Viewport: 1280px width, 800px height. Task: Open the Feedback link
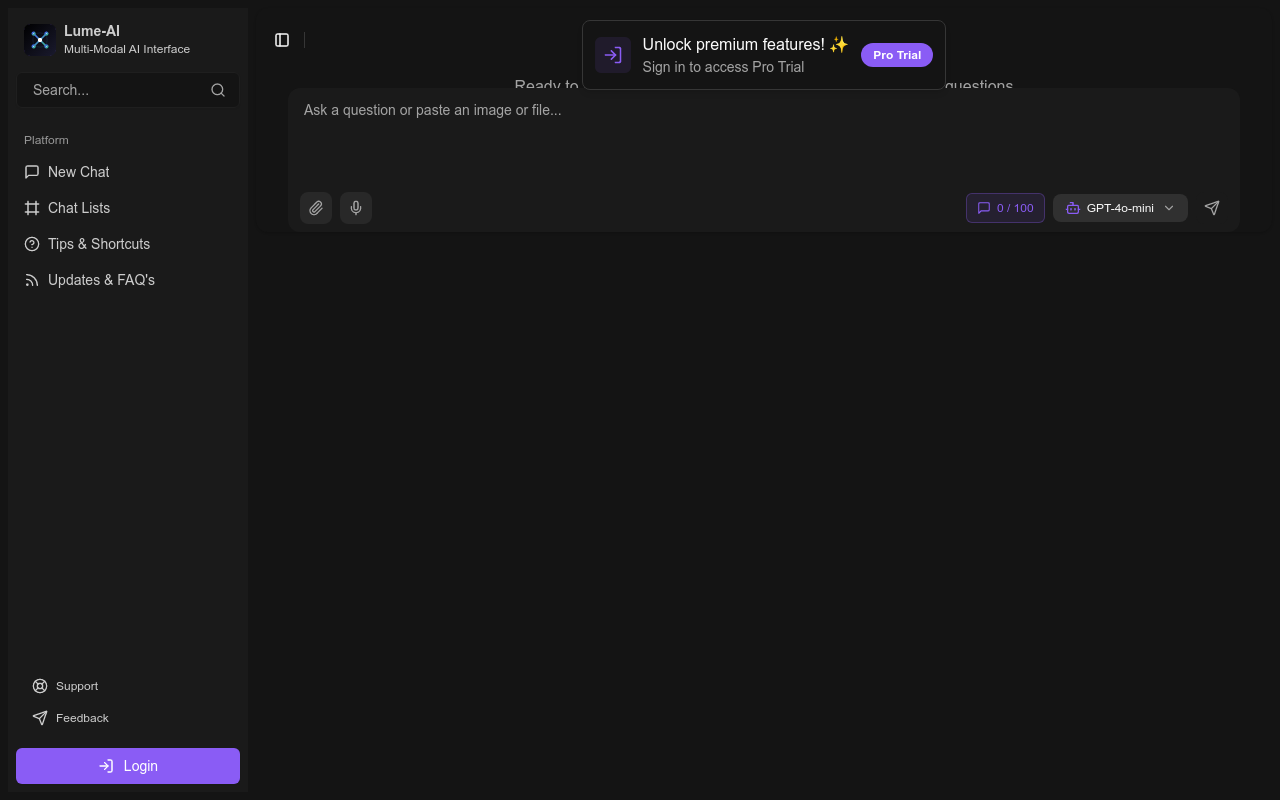81,718
